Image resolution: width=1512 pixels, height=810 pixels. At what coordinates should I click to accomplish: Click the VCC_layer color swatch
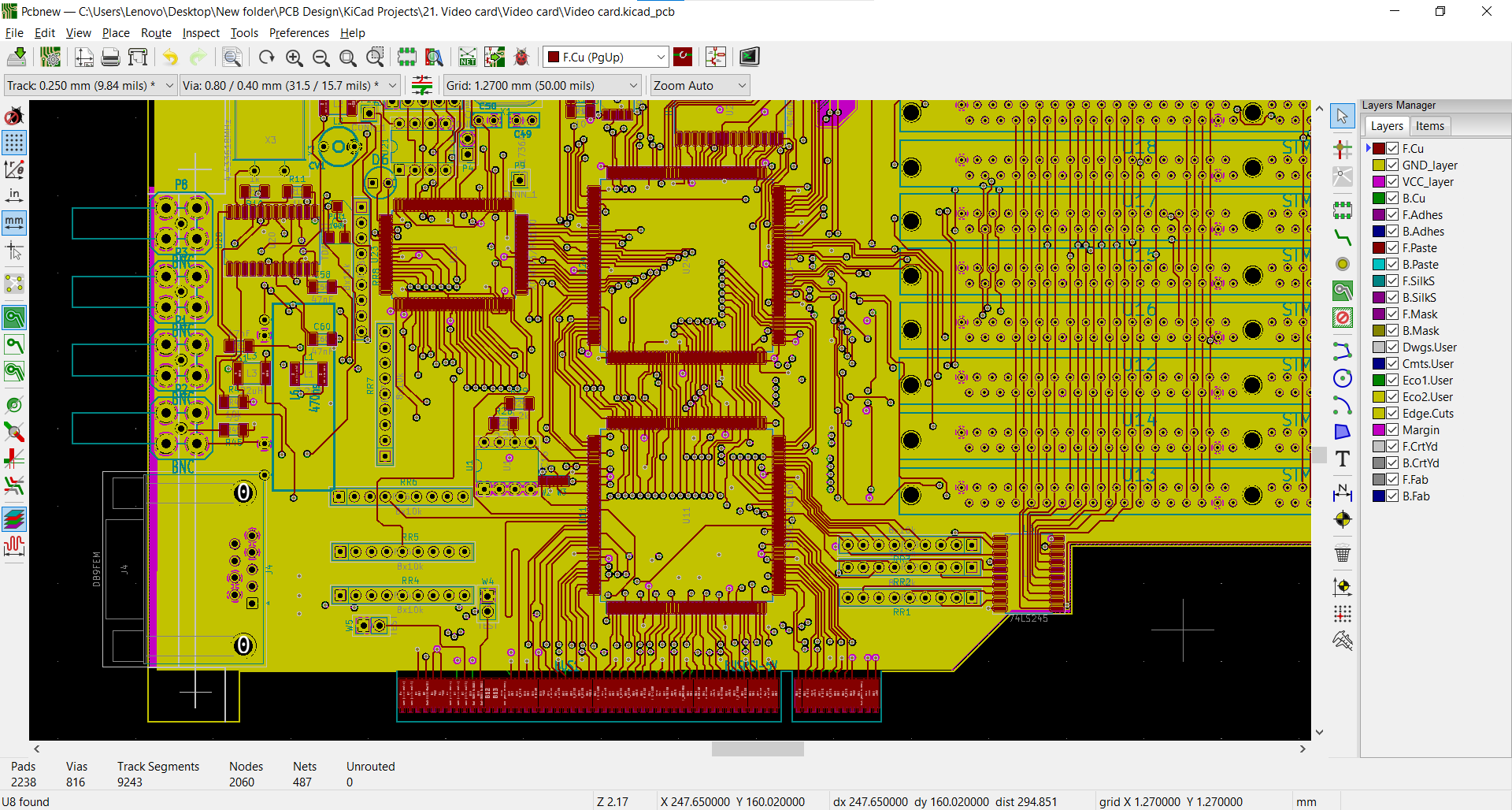coord(1379,182)
